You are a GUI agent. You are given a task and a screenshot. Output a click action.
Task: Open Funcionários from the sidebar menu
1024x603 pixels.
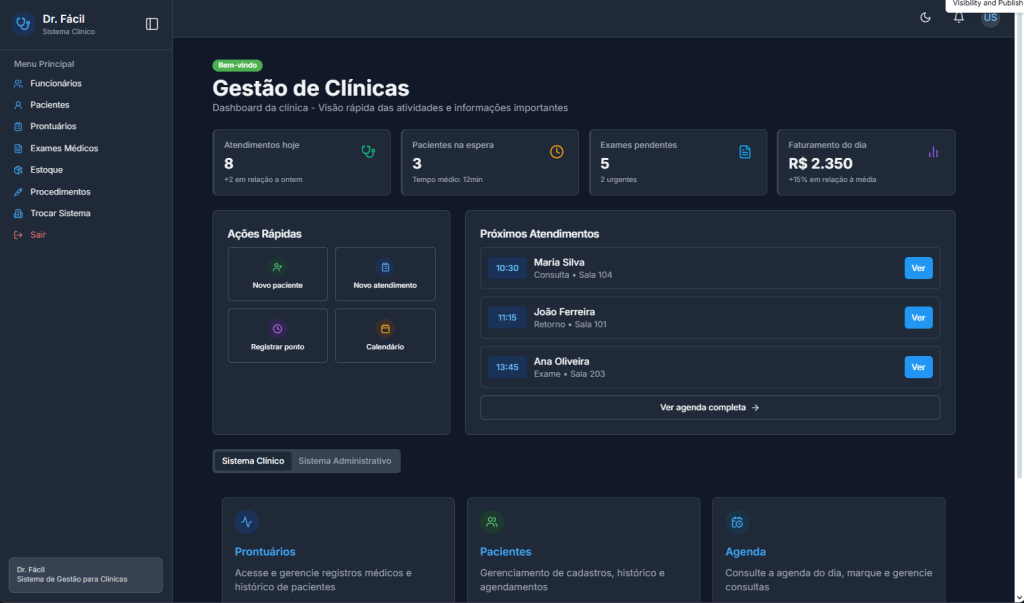(x=55, y=83)
